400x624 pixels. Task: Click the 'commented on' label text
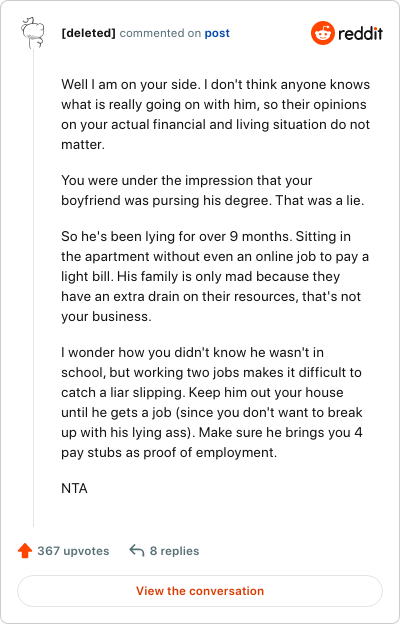160,33
